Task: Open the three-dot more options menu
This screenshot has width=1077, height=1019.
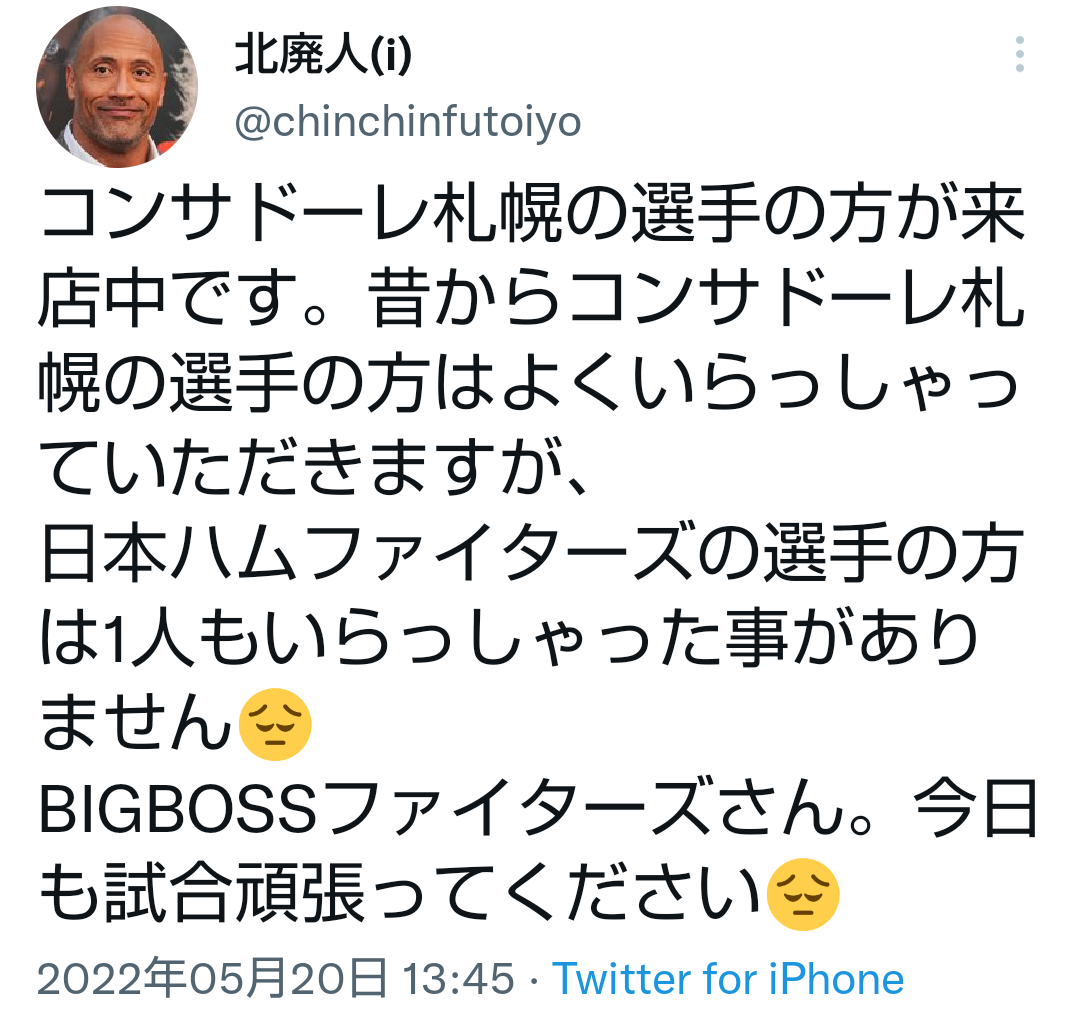Action: tap(1020, 54)
